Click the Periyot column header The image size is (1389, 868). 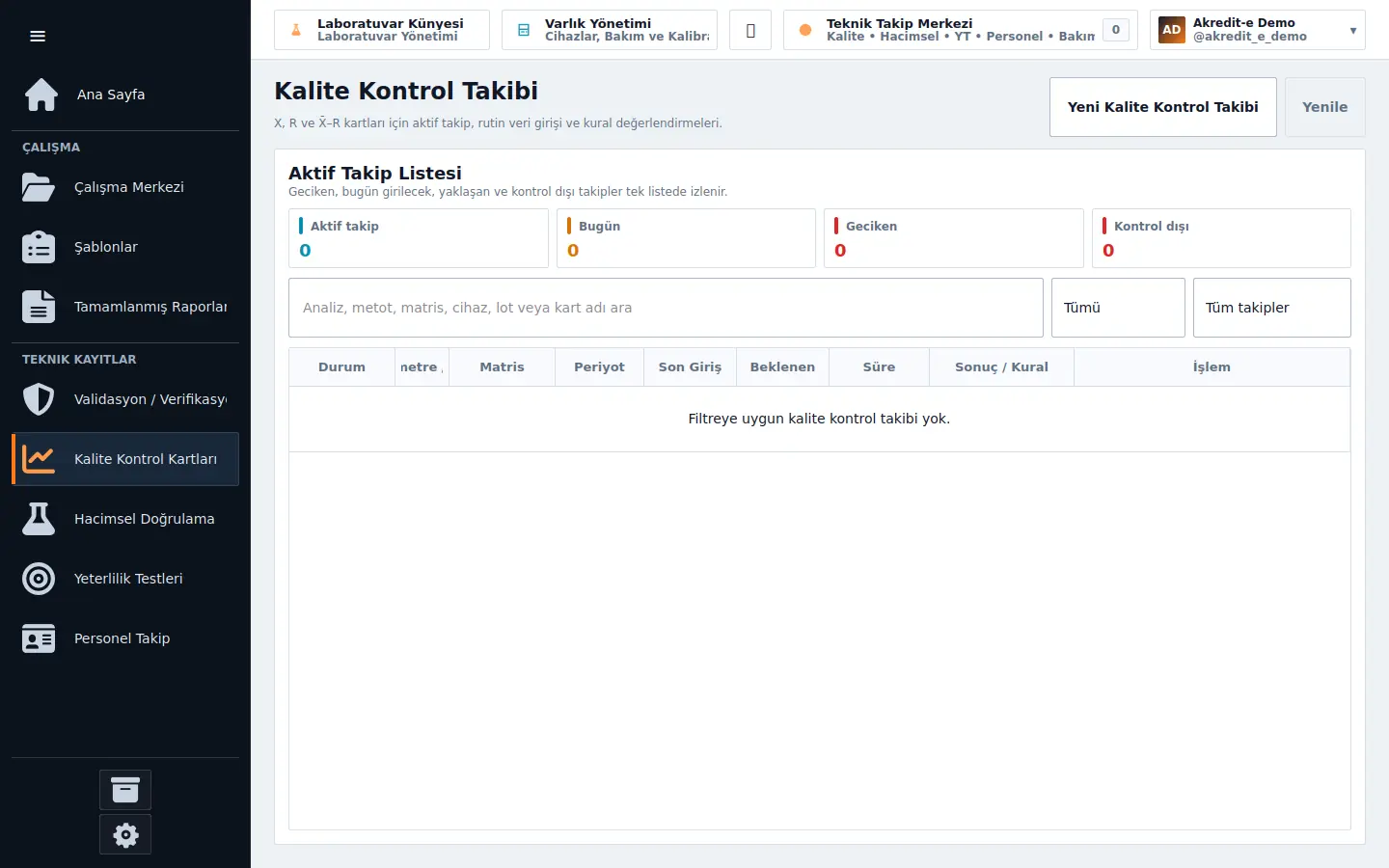(599, 367)
